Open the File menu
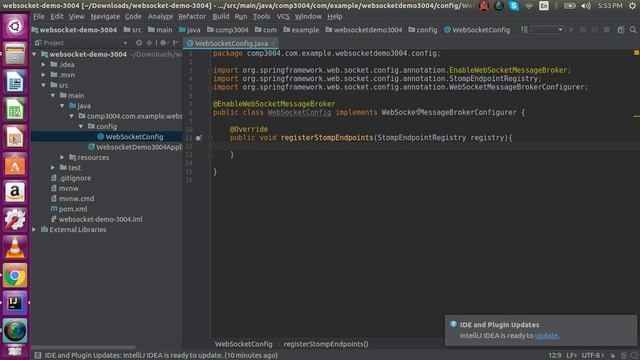Image resolution: width=640 pixels, height=360 pixels. tap(39, 16)
